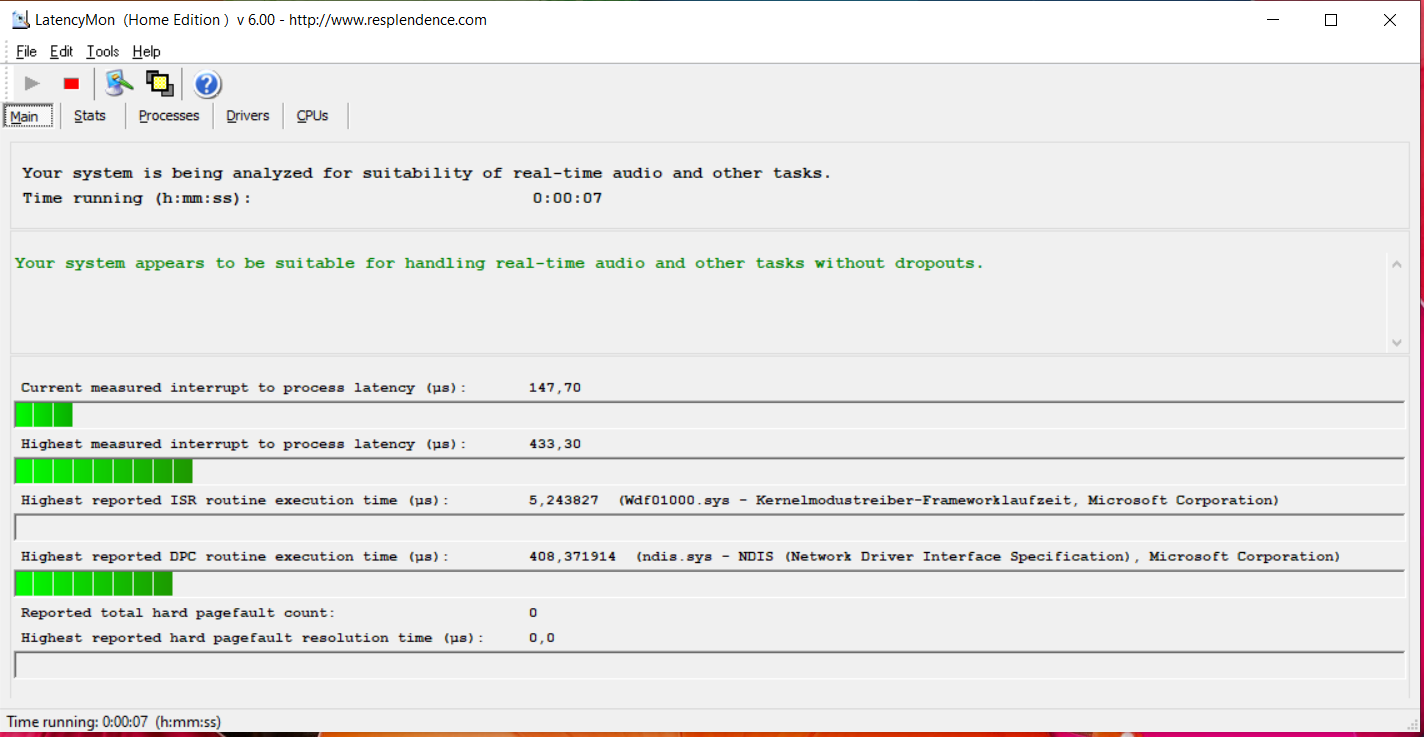
Task: Maximize the LatencyMon window
Action: [1331, 20]
